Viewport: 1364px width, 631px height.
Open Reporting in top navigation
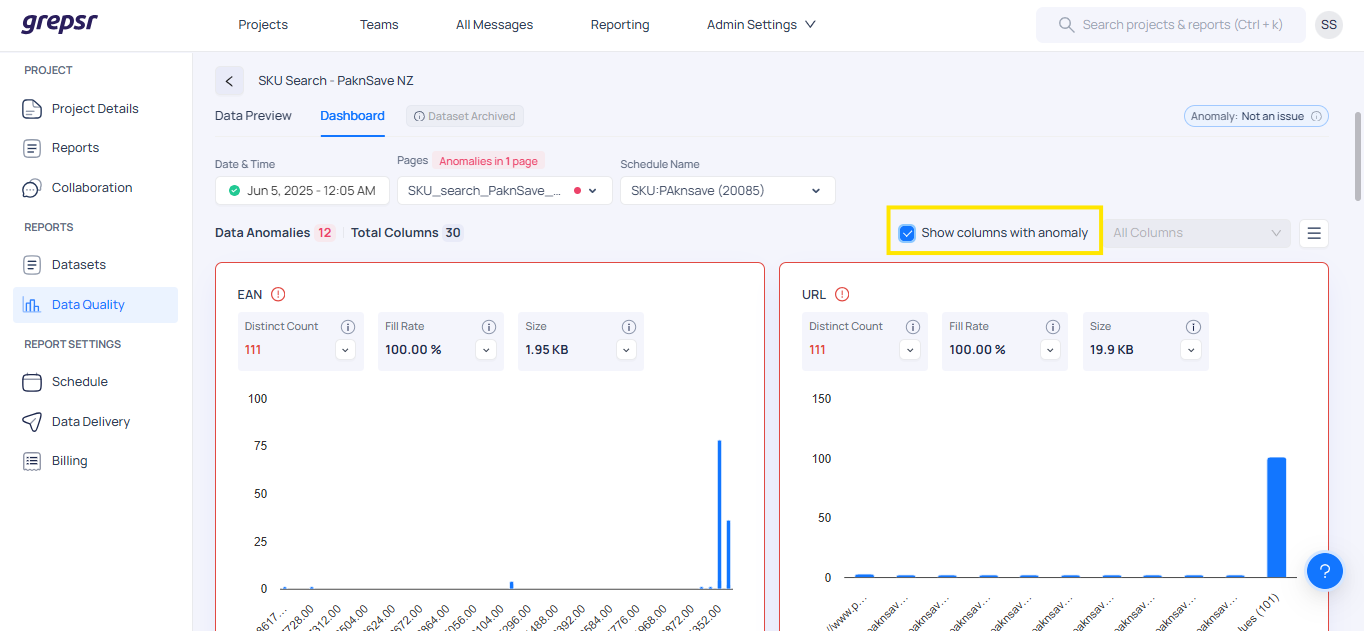point(619,25)
